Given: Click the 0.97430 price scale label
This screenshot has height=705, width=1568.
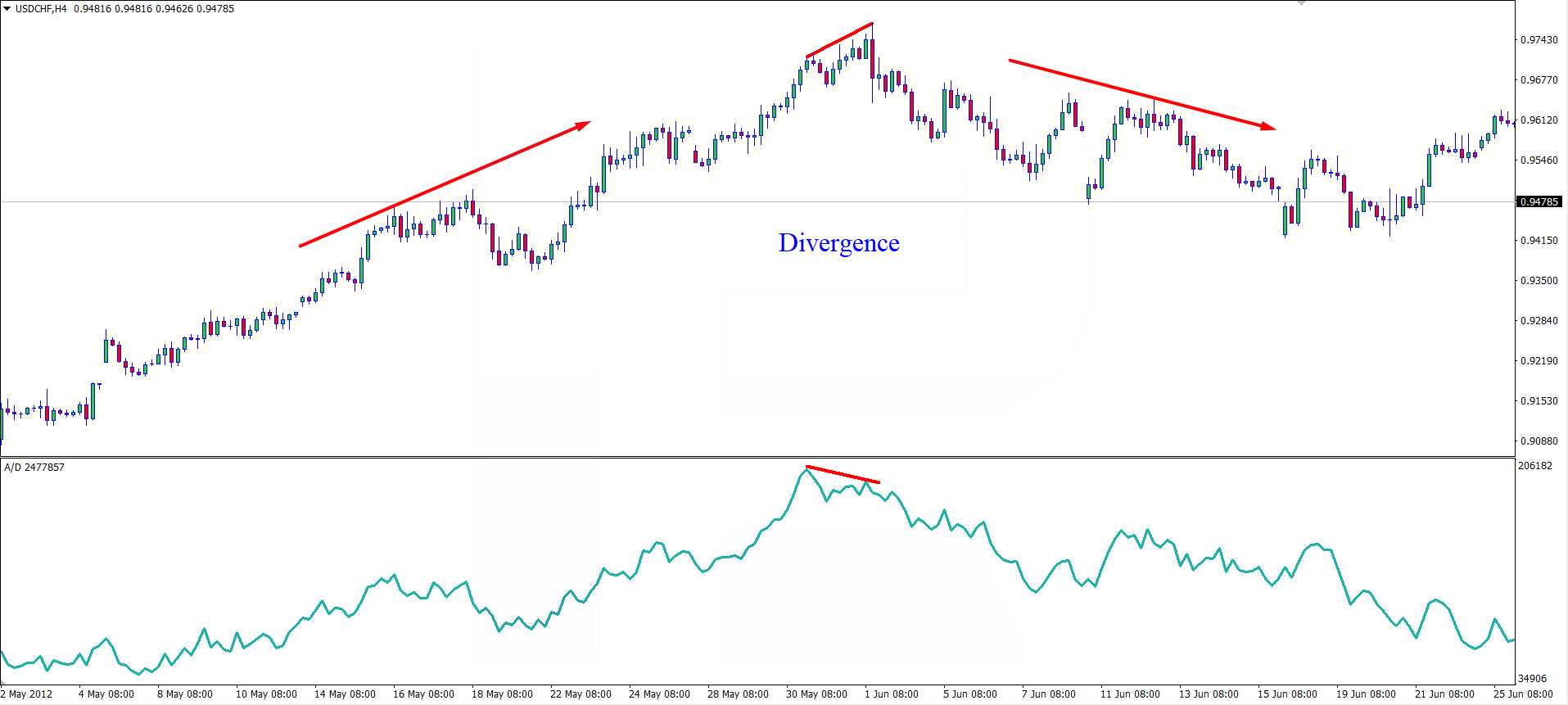Looking at the screenshot, I should pyautogui.click(x=1539, y=40).
